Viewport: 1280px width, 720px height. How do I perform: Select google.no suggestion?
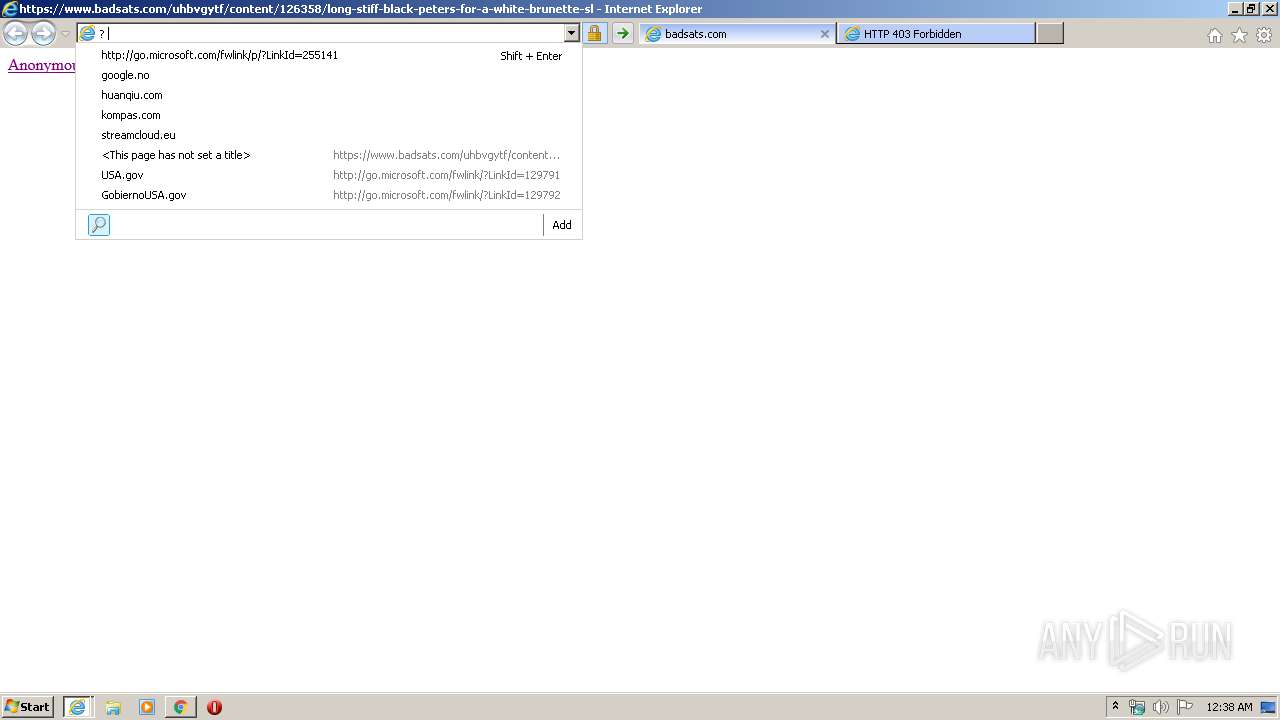[329, 75]
